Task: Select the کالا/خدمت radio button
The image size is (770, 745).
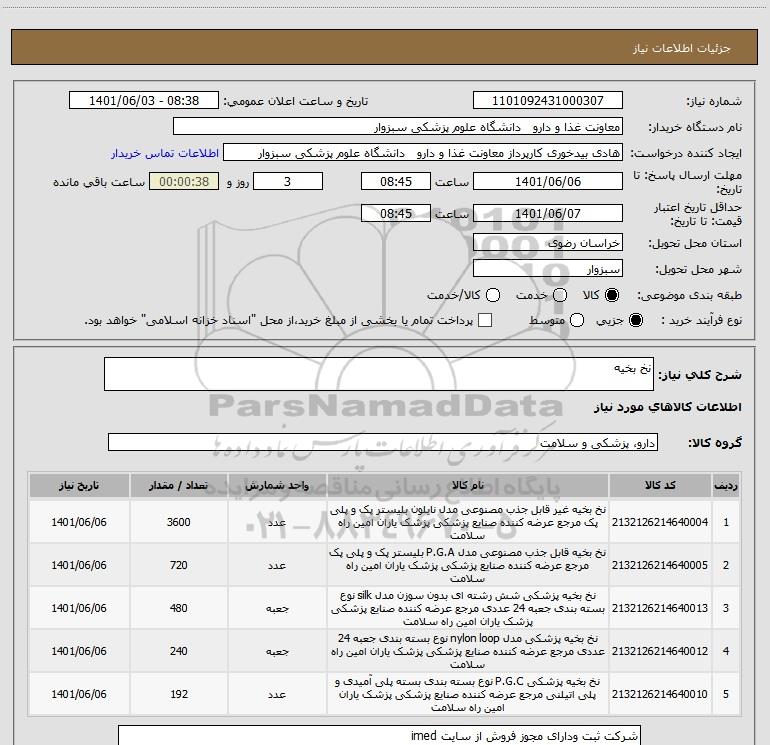Action: 493,295
